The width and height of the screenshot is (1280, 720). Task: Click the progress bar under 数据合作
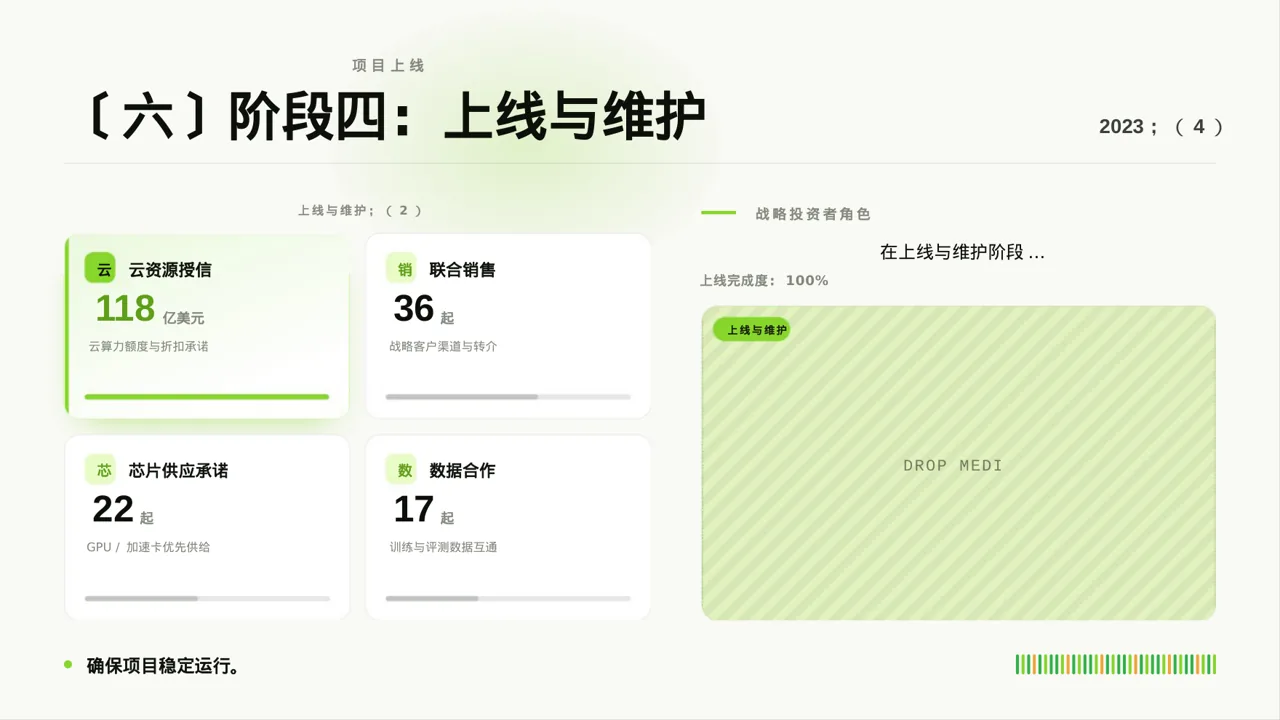point(508,598)
